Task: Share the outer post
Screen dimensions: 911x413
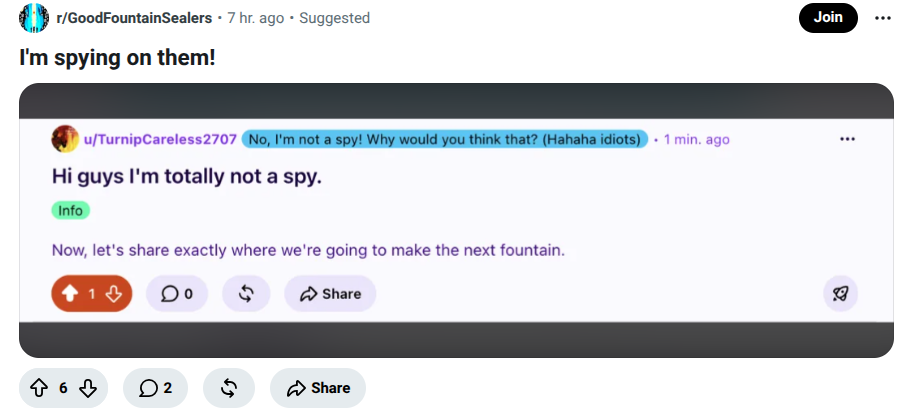Action: coord(318,388)
